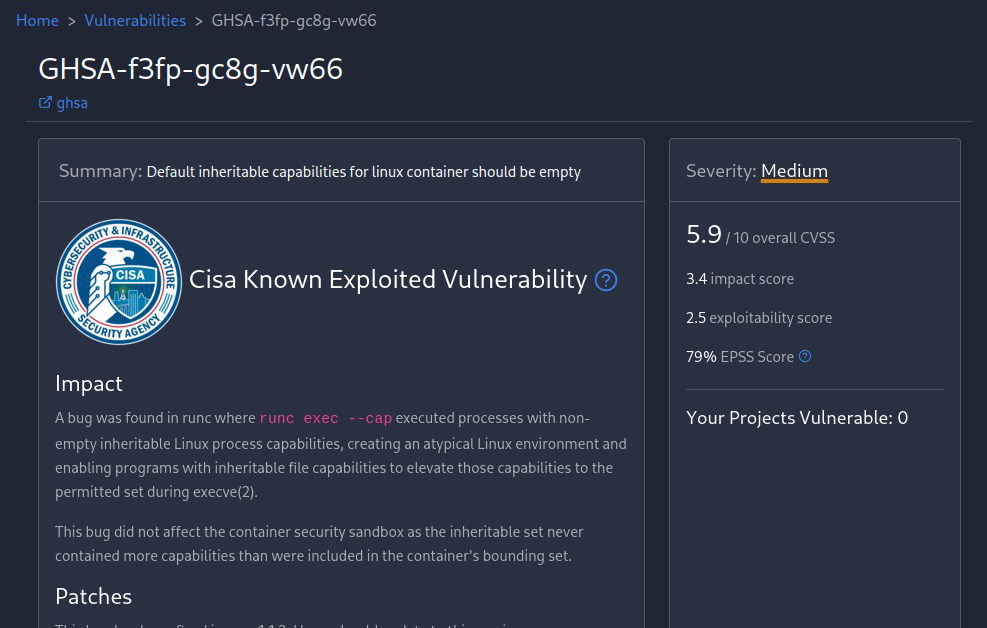Viewport: 987px width, 628px height.
Task: Click the 2.5 exploitability score text
Action: (x=759, y=318)
